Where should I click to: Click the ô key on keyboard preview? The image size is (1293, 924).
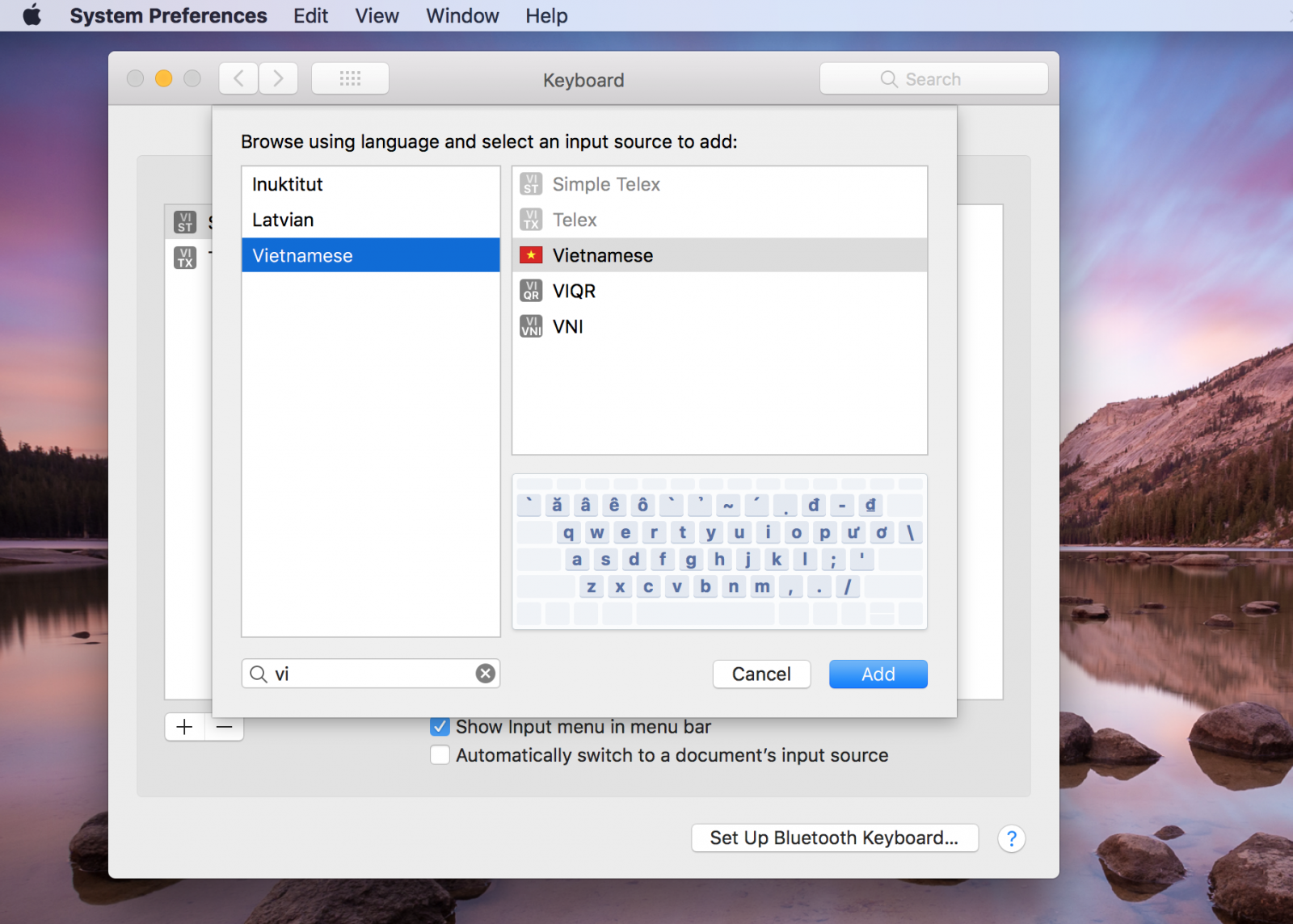click(642, 506)
